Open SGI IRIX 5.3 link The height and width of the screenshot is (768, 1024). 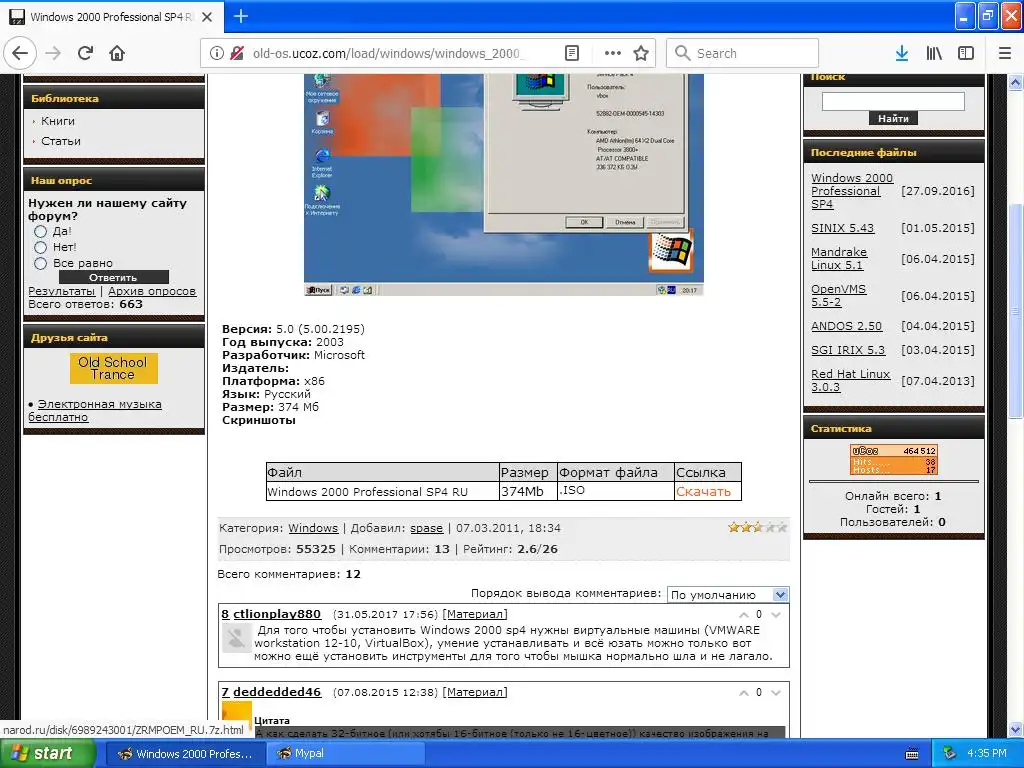pos(848,350)
